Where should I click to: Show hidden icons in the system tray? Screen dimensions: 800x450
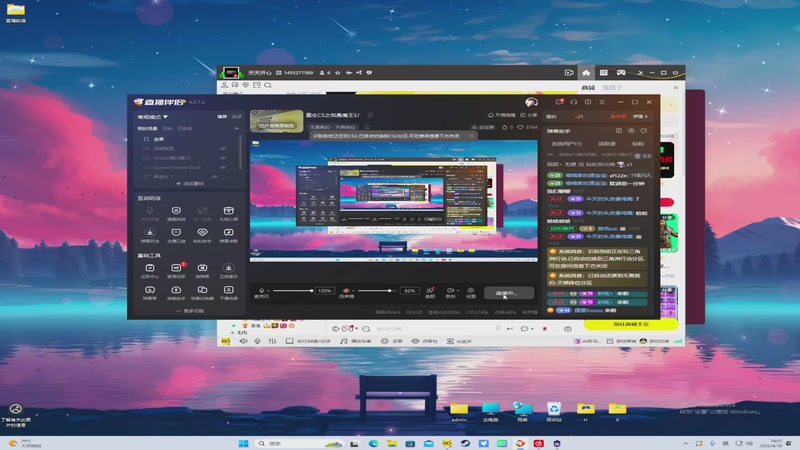click(685, 443)
